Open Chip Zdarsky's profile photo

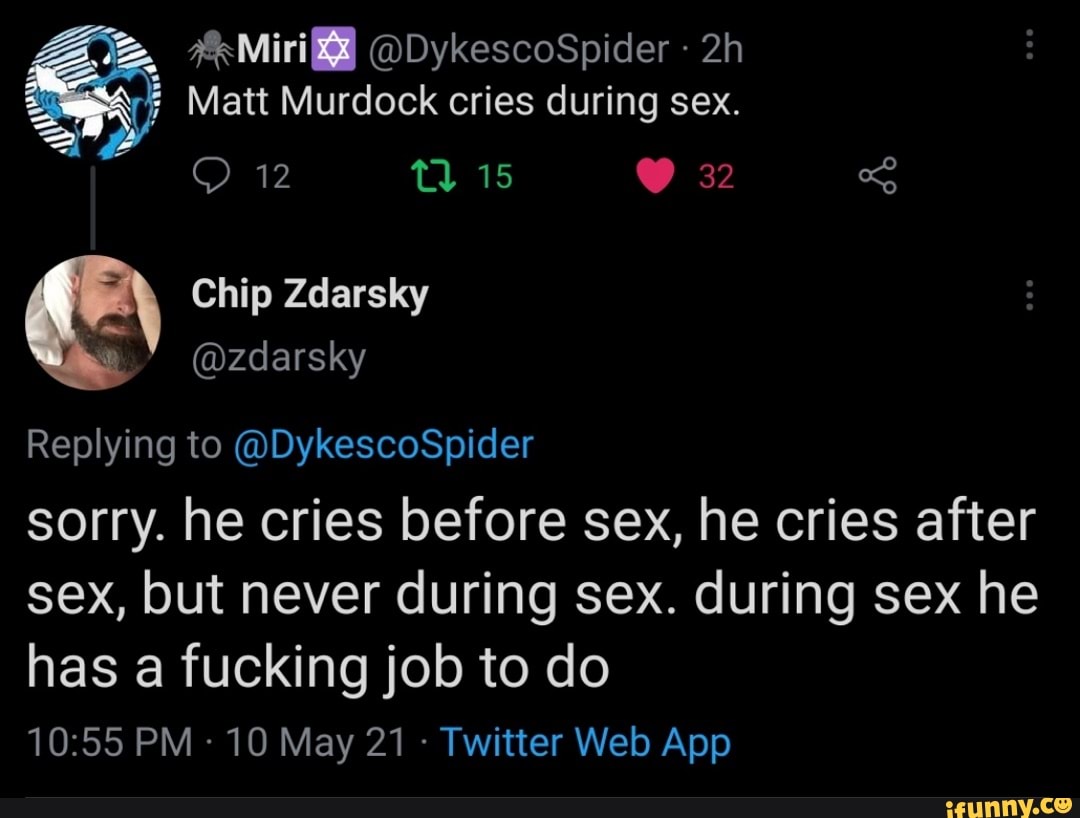coord(92,322)
